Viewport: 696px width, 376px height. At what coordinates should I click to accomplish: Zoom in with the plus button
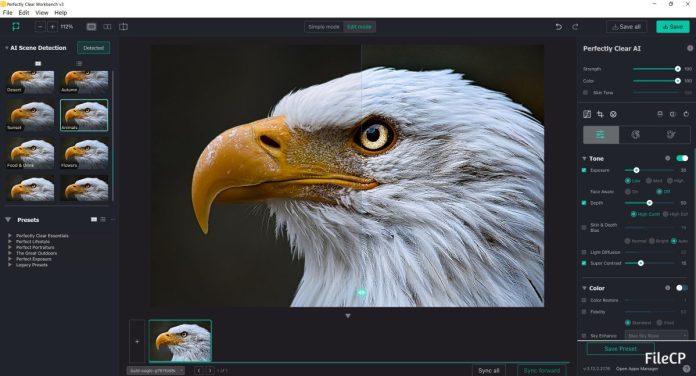(52, 27)
